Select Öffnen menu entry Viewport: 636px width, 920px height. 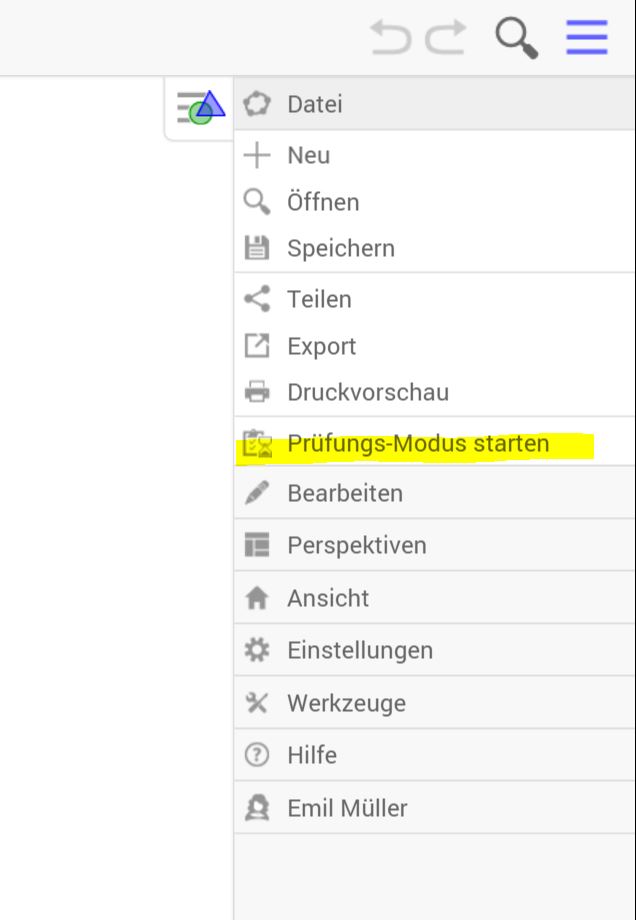[322, 202]
